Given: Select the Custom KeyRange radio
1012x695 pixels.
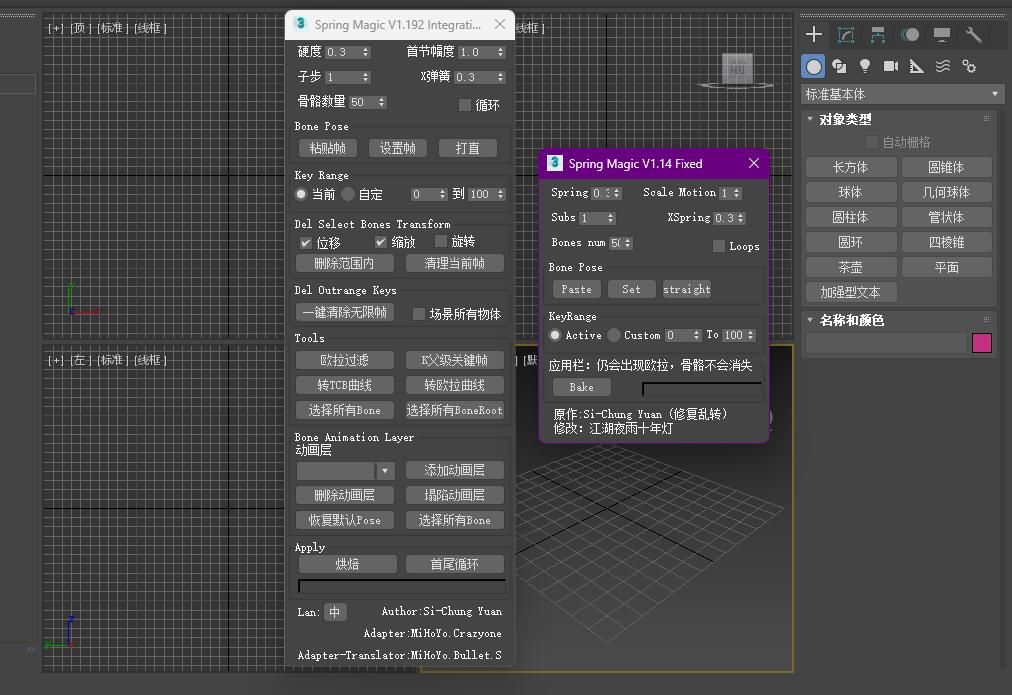Looking at the screenshot, I should click(614, 335).
